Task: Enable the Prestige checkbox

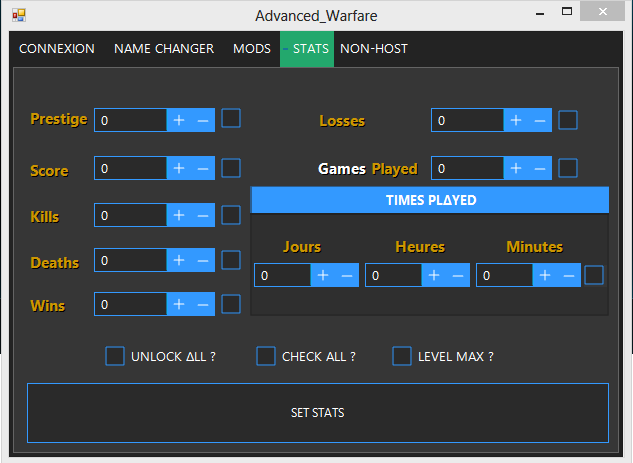Action: (x=231, y=118)
